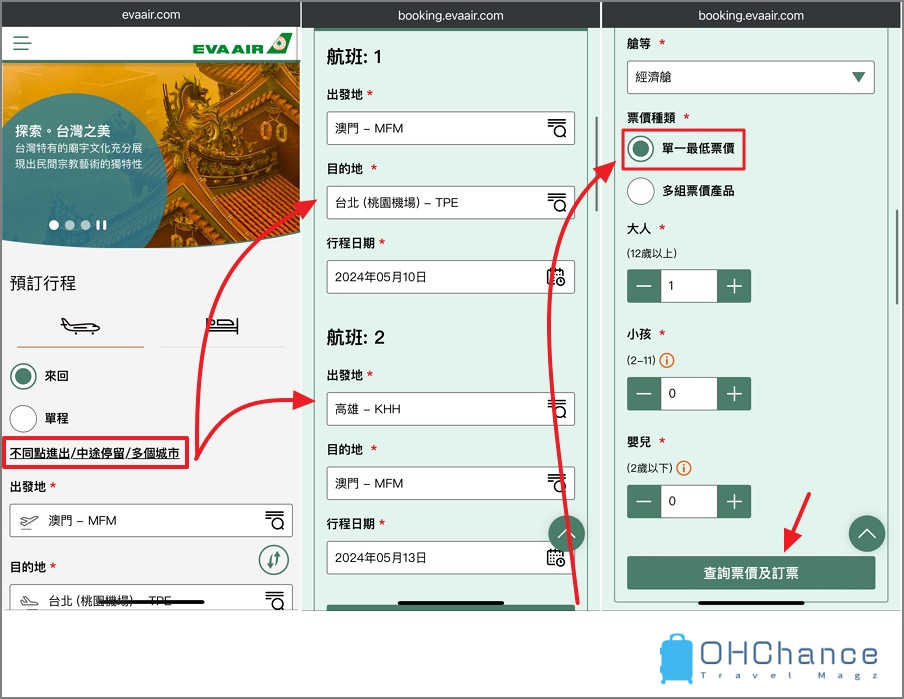The width and height of the screenshot is (904, 699).
Task: Click the right booking.evaair.com address bar
Action: click(751, 15)
